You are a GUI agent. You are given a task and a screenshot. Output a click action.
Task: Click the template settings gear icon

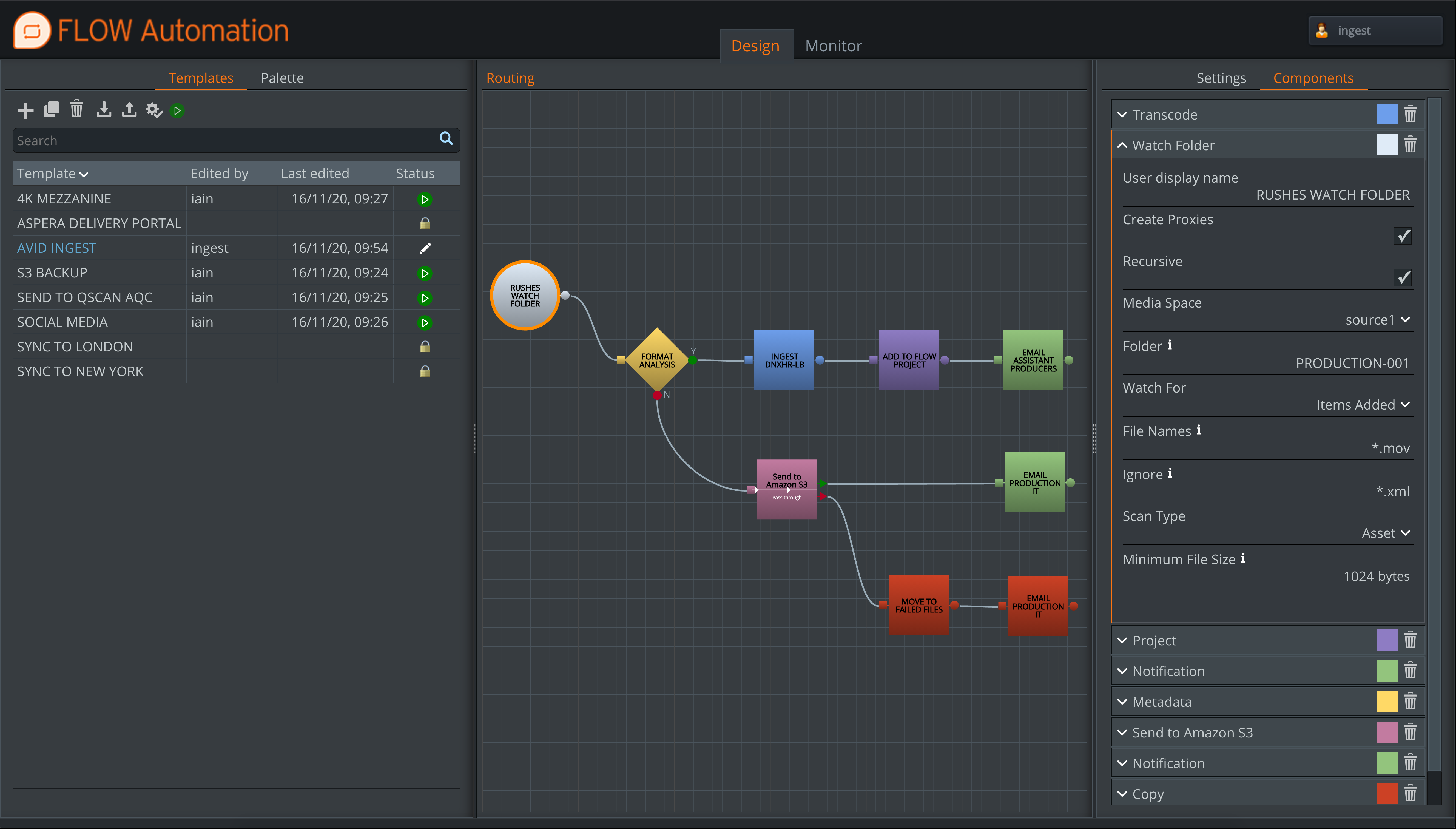[154, 109]
